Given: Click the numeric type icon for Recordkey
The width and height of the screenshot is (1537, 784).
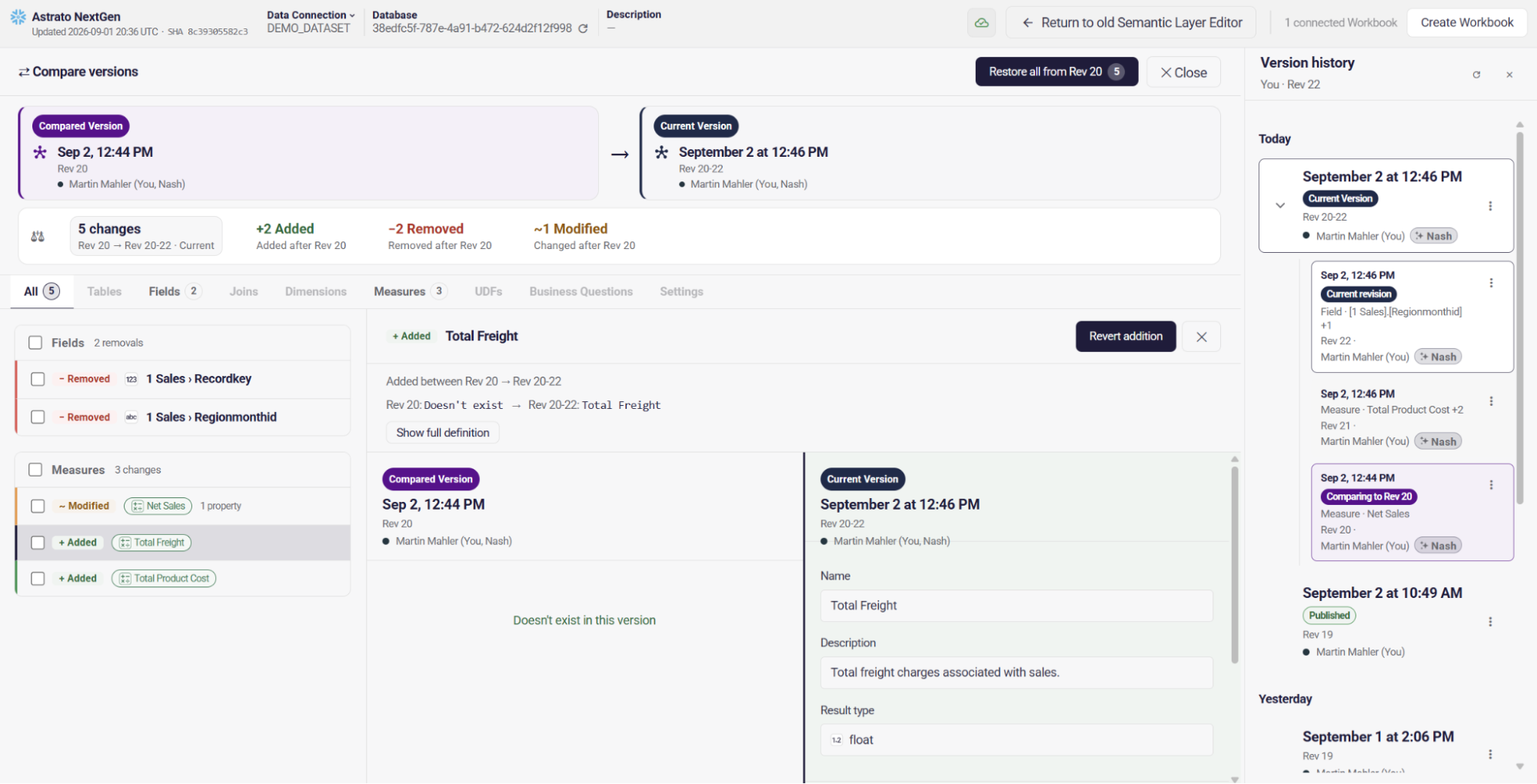Looking at the screenshot, I should click(131, 379).
